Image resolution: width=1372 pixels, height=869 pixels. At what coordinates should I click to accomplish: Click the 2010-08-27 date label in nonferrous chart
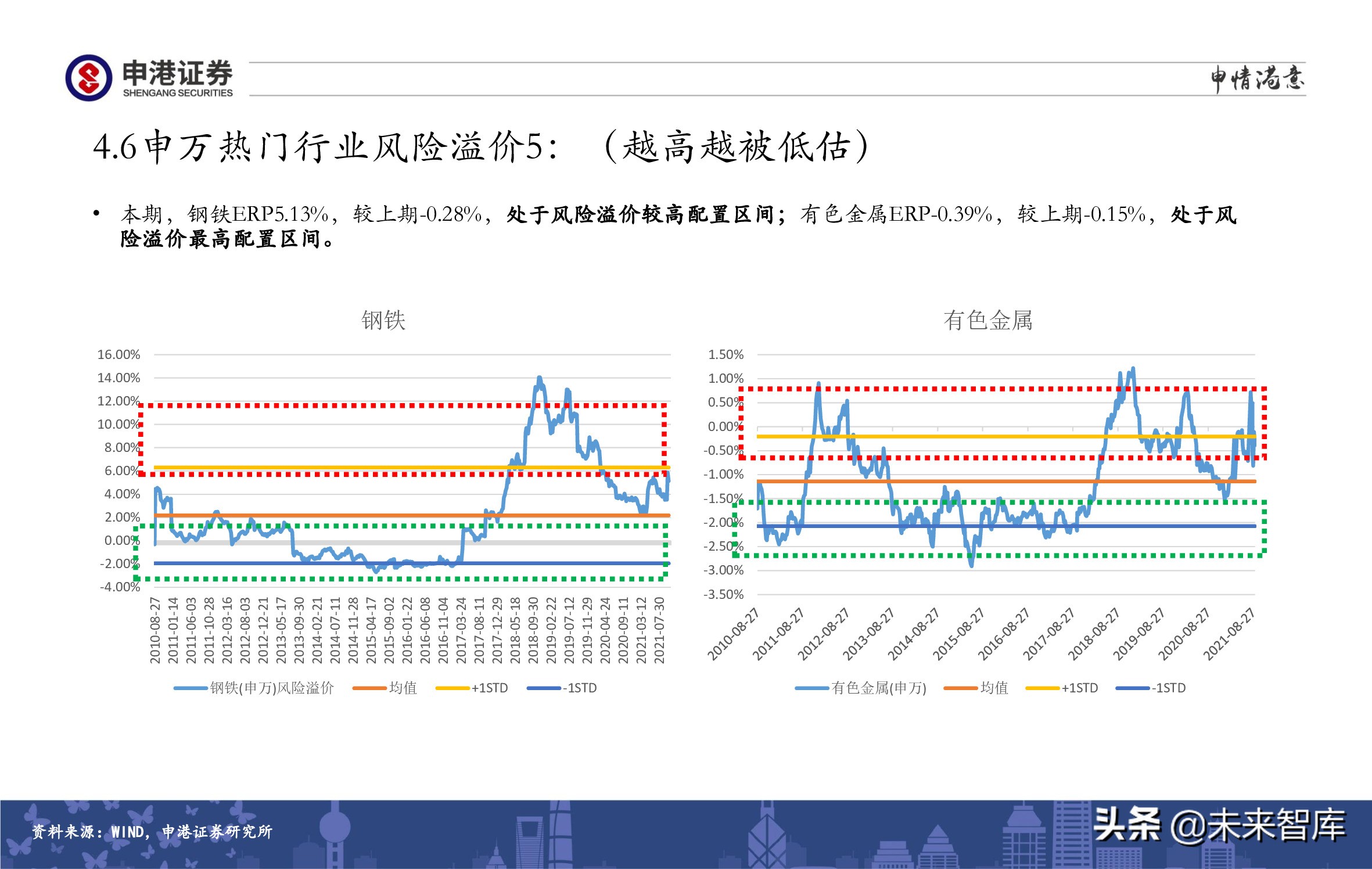coord(733,634)
